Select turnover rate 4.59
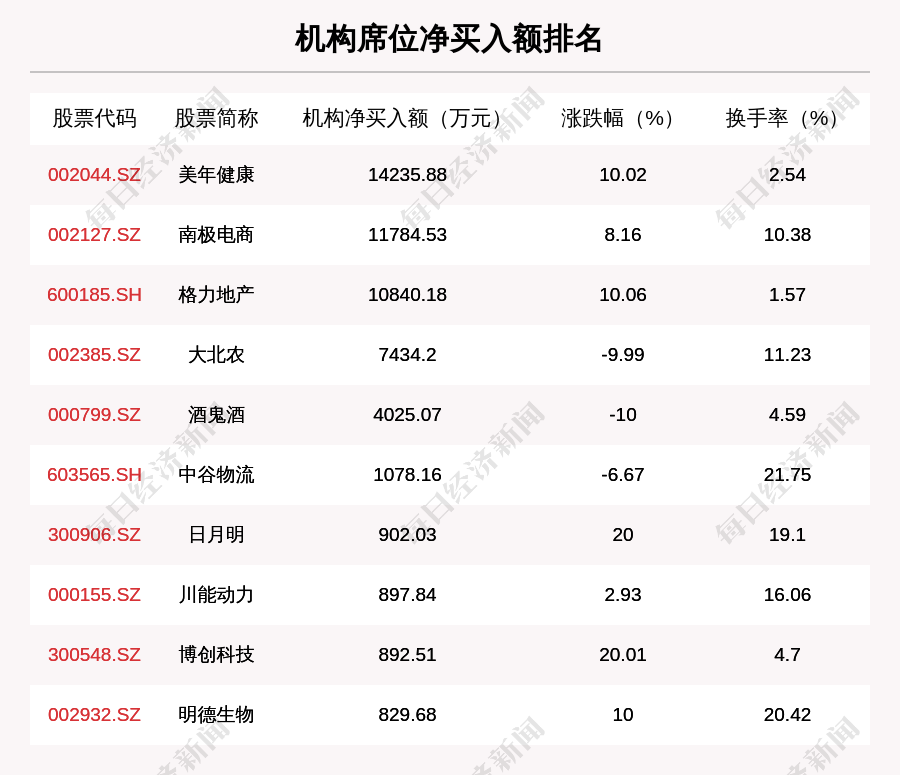 [x=787, y=414]
